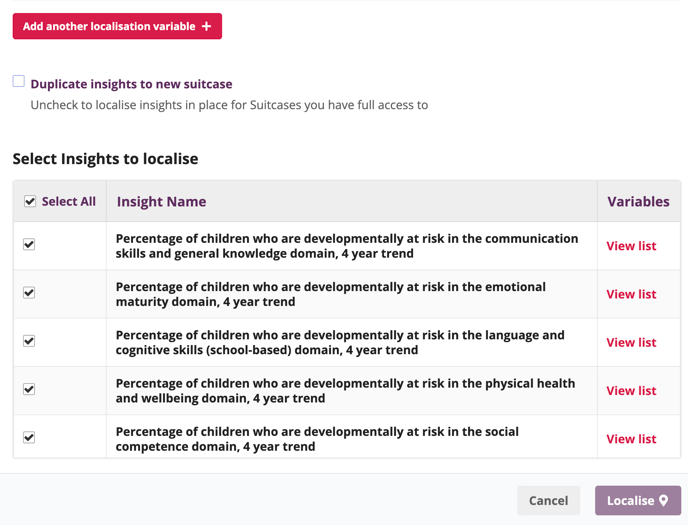Uncheck the emotional maturity domain insight

click(x=29, y=293)
